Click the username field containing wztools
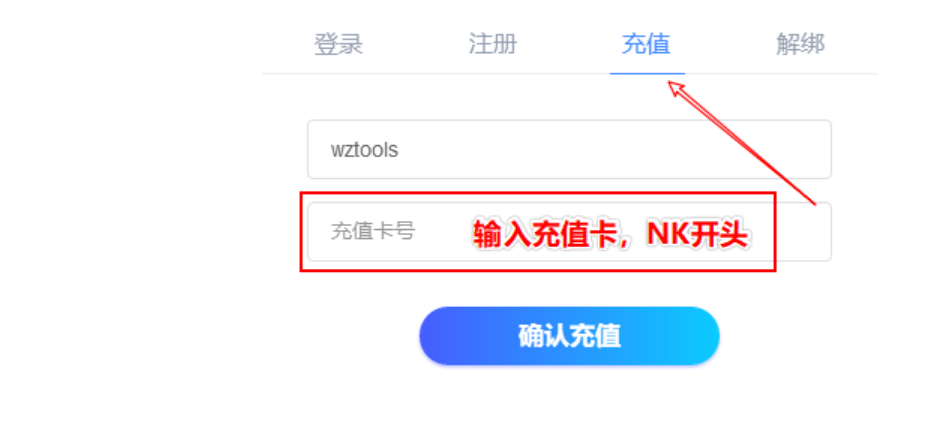The image size is (928, 421). (x=569, y=149)
